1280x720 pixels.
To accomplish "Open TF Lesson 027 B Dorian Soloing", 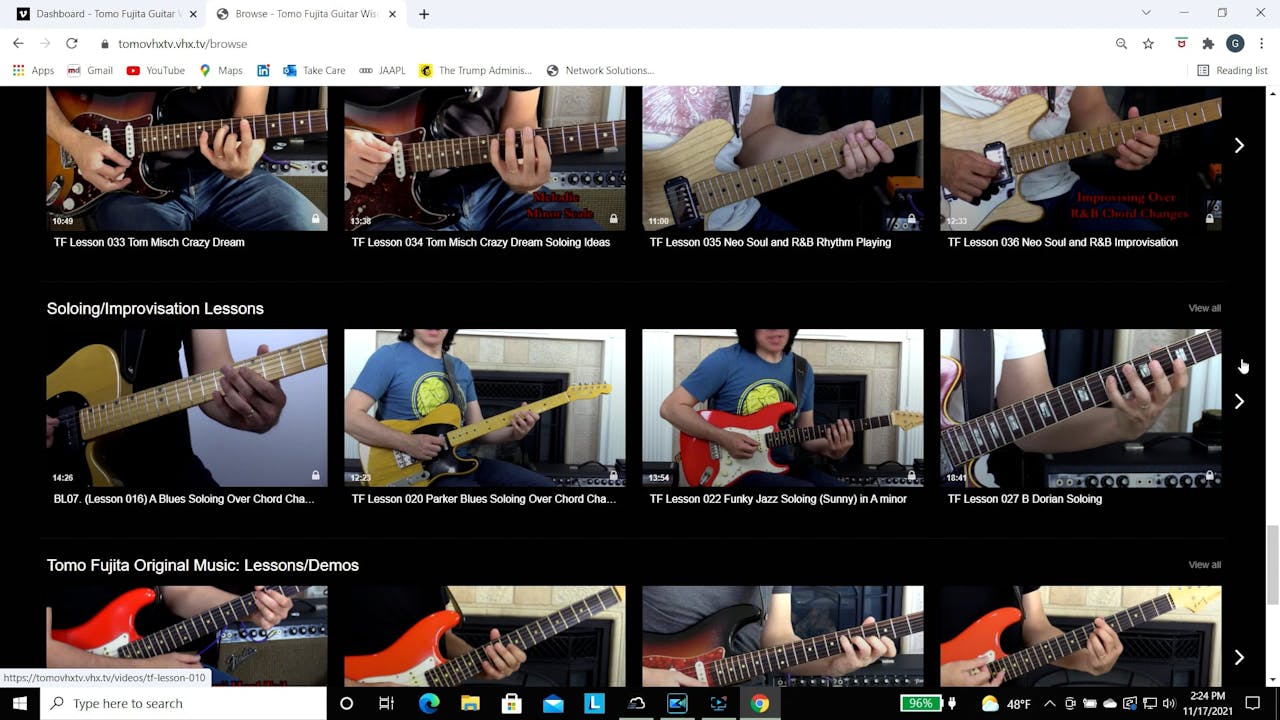I will 1080,408.
